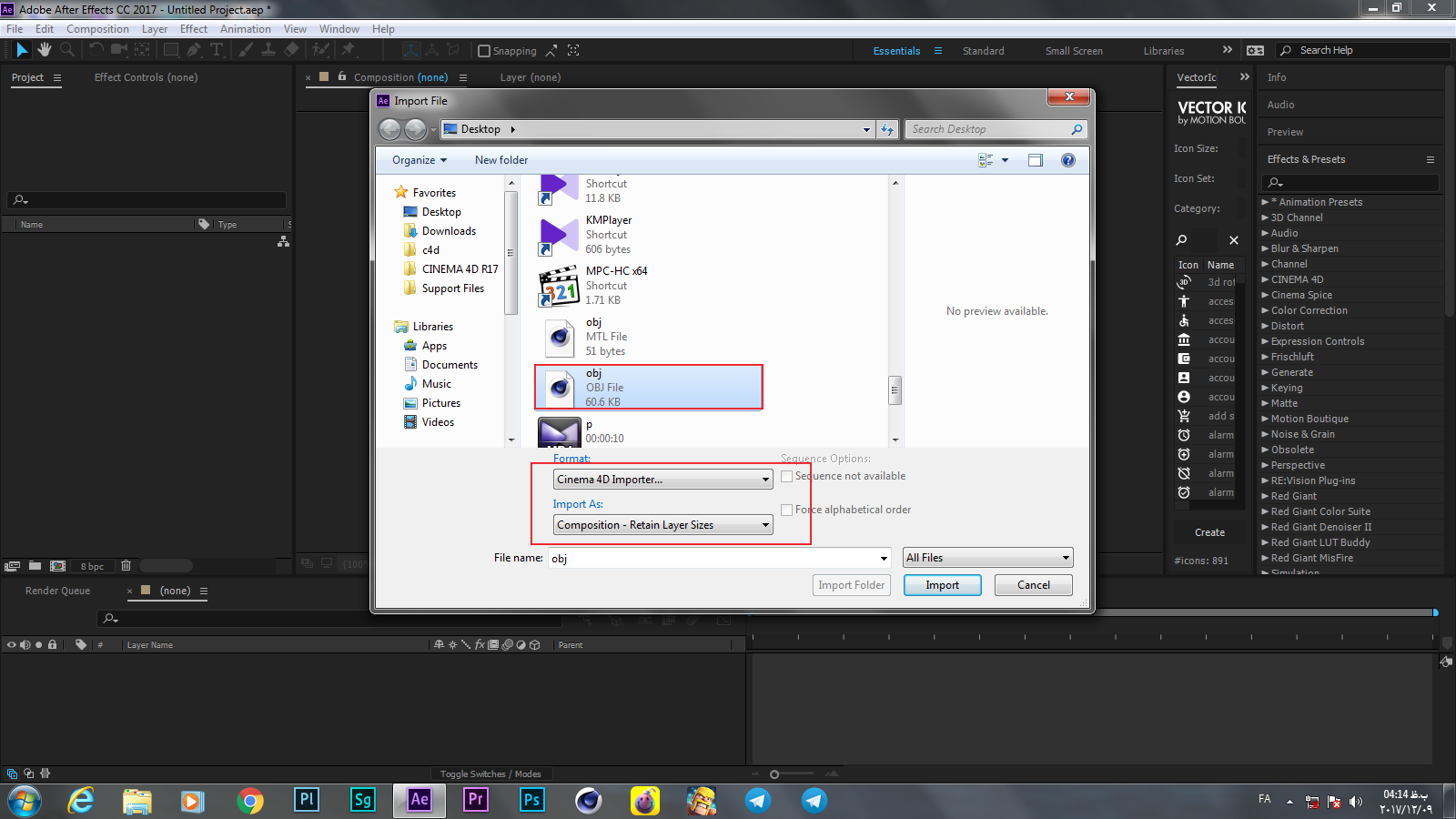This screenshot has width=1456, height=819.
Task: Select the Zoom magnifier tool
Action: [67, 50]
